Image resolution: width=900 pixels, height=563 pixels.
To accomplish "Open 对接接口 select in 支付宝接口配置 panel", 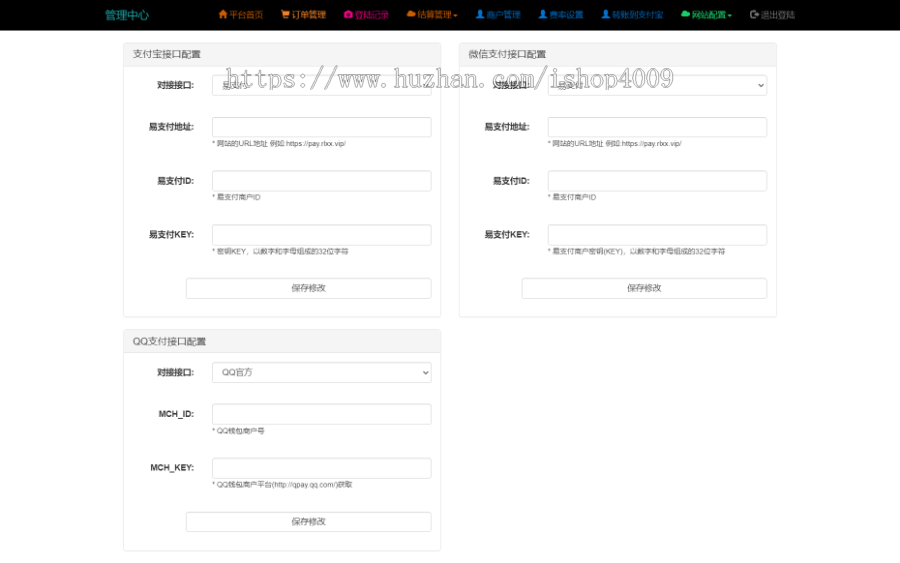I will (321, 86).
